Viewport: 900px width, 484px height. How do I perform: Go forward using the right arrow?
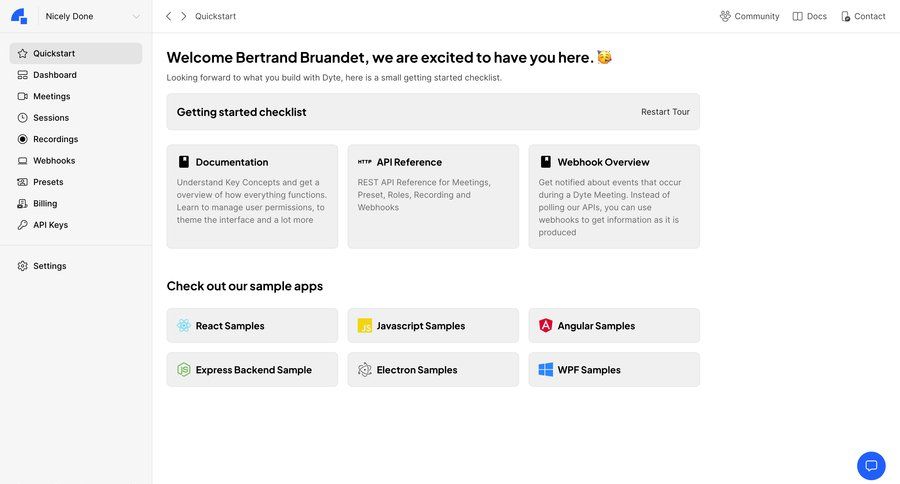(184, 16)
